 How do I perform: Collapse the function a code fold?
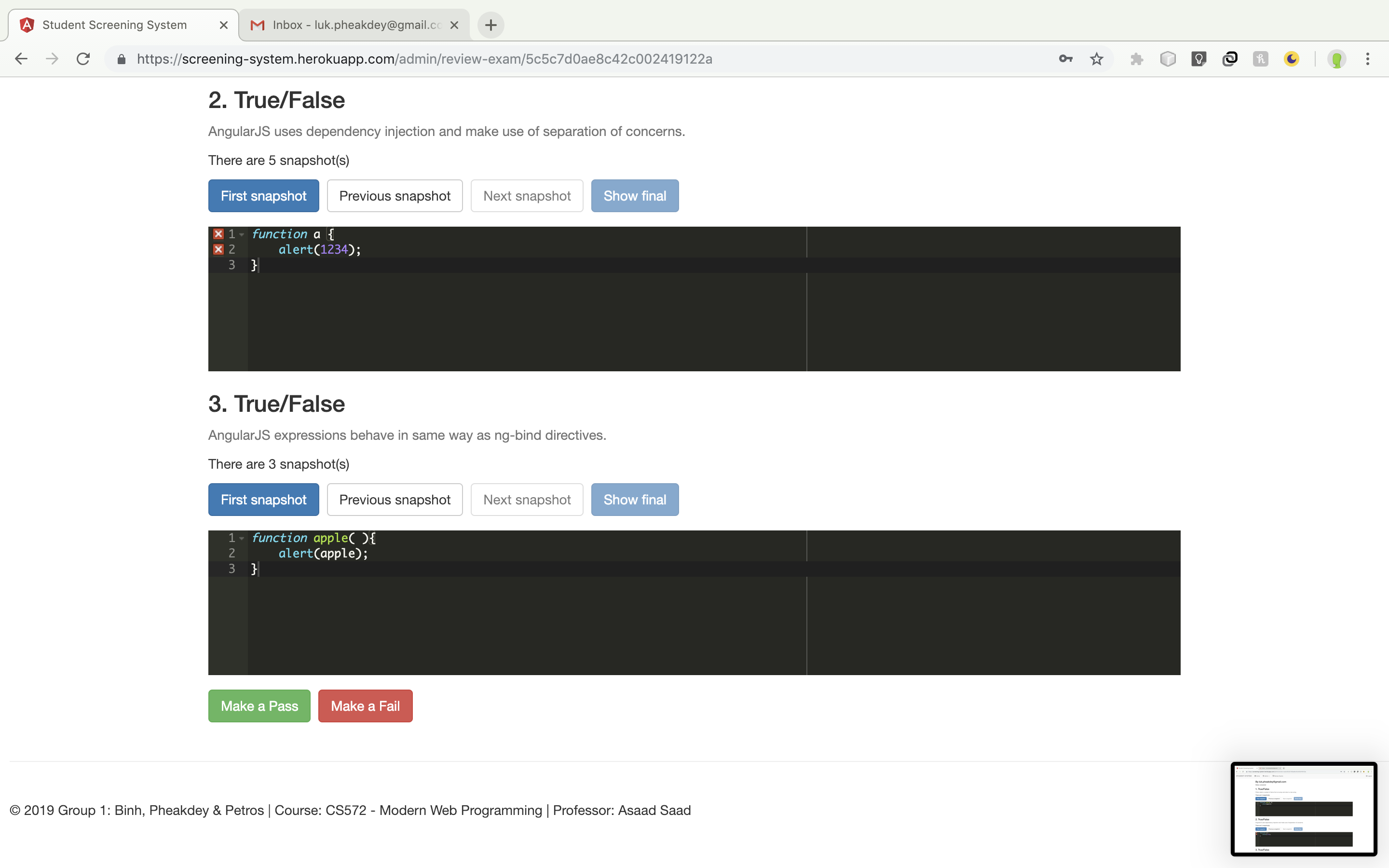242,234
